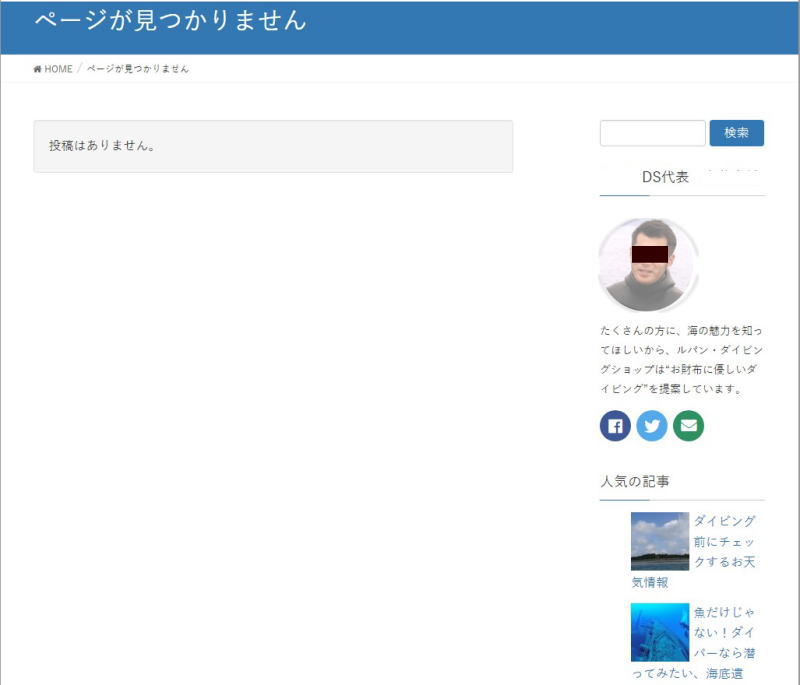Click the blue page header banner

click(400, 22)
